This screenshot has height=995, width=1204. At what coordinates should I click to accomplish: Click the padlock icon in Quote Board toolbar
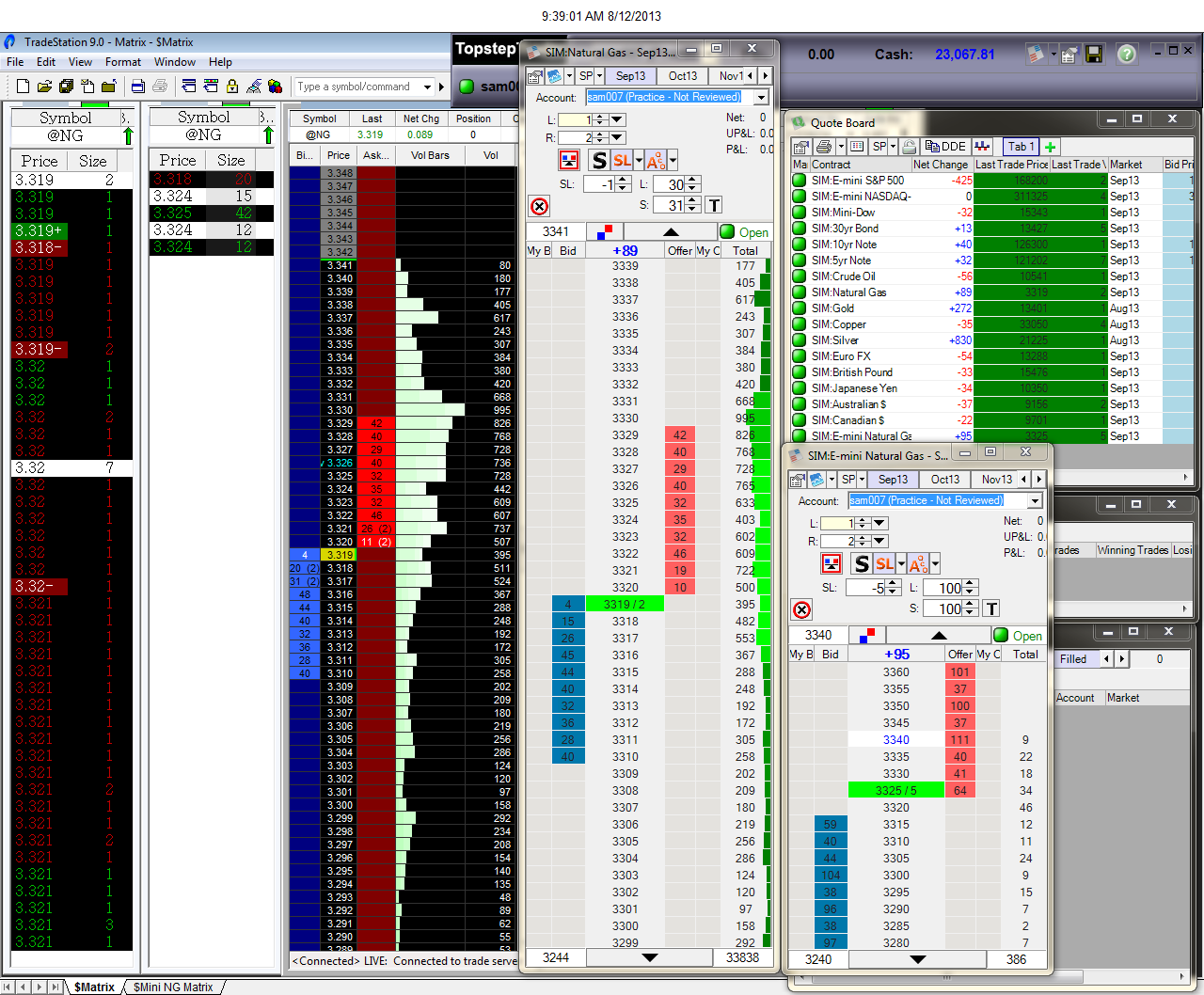[x=909, y=147]
